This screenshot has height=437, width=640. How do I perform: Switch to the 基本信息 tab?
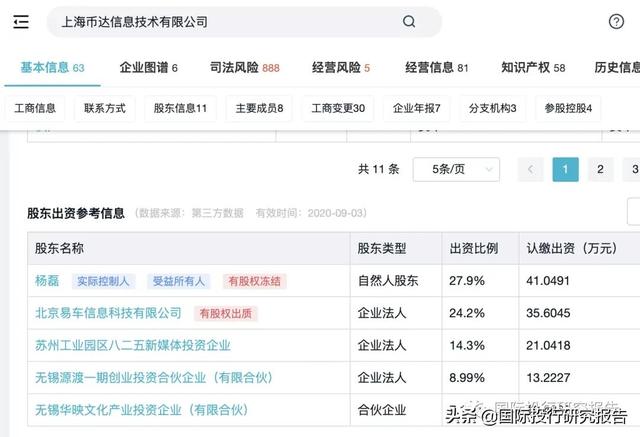coord(53,67)
